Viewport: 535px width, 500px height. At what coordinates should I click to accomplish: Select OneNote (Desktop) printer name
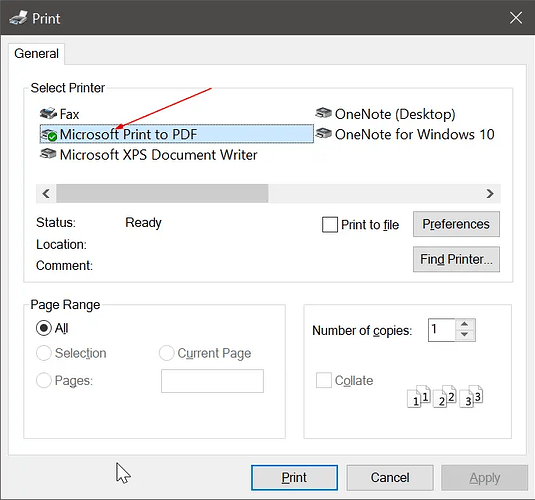coord(395,114)
